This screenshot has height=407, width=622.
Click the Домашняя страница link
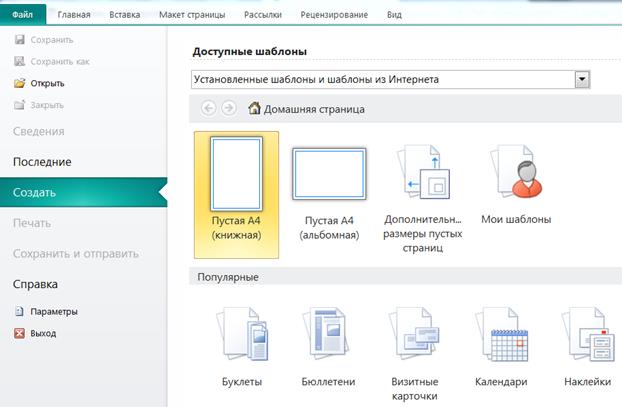[x=314, y=109]
